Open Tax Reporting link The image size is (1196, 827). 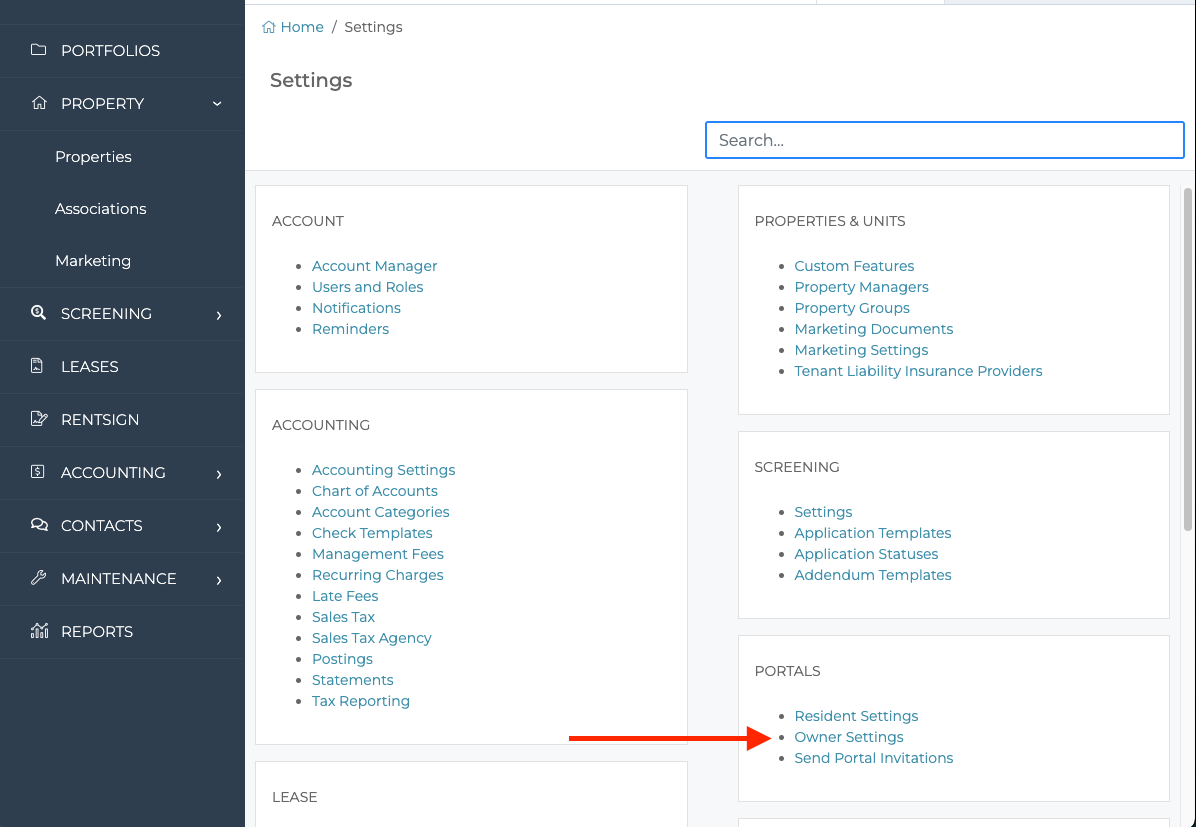(x=361, y=701)
